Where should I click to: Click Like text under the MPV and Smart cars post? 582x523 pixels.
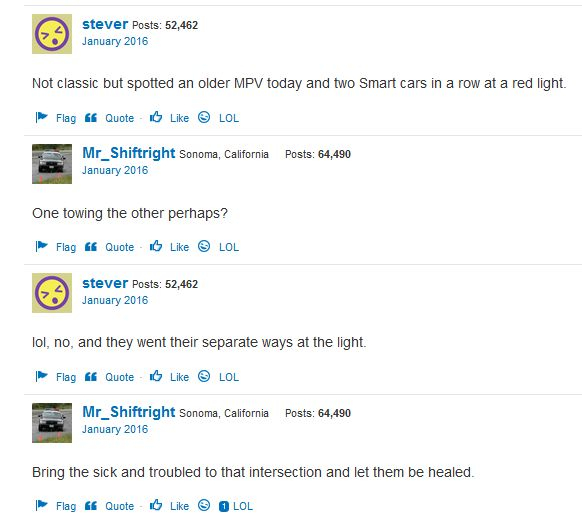pyautogui.click(x=179, y=118)
